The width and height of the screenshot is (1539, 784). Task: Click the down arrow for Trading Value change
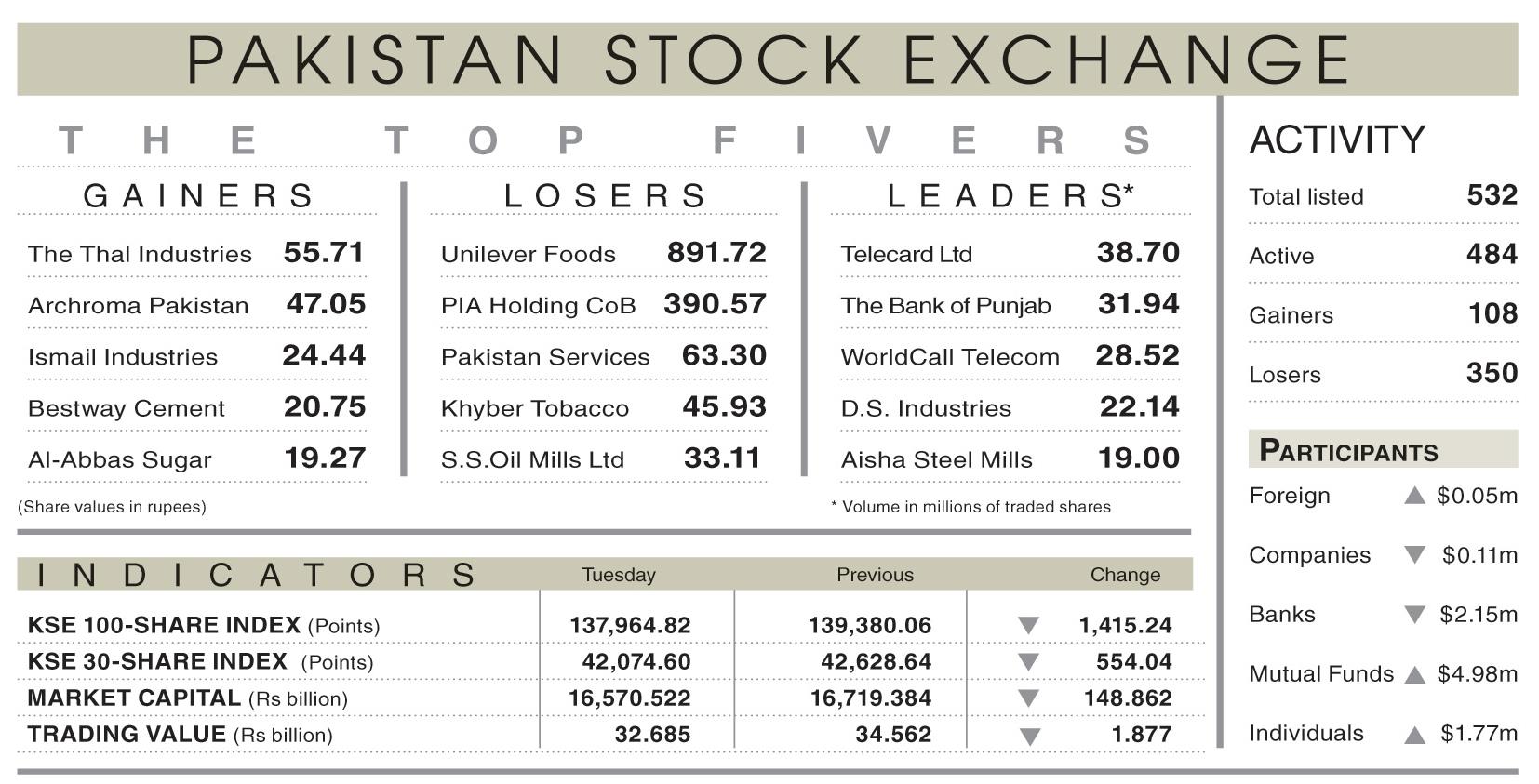click(1028, 737)
